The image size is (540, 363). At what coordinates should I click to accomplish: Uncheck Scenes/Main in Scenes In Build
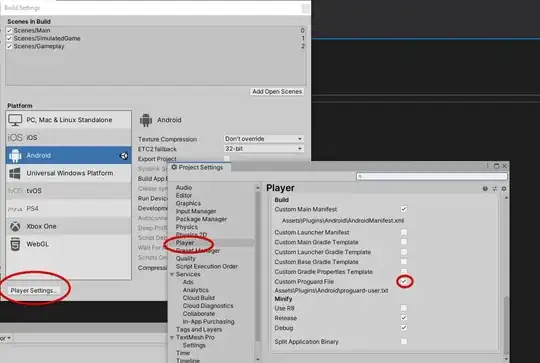(x=9, y=31)
